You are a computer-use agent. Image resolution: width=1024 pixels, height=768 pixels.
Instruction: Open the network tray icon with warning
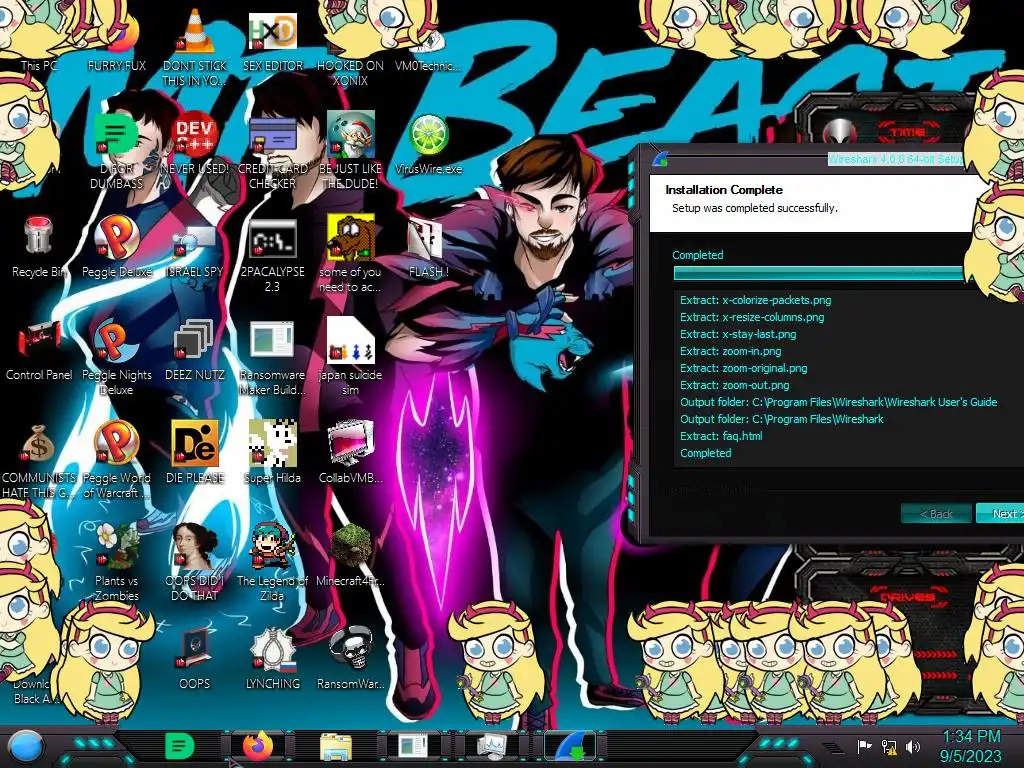(888, 746)
